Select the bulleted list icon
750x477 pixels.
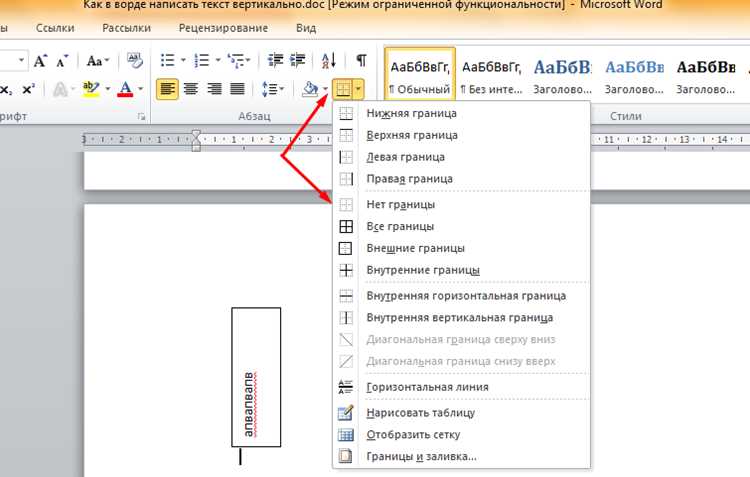point(167,60)
